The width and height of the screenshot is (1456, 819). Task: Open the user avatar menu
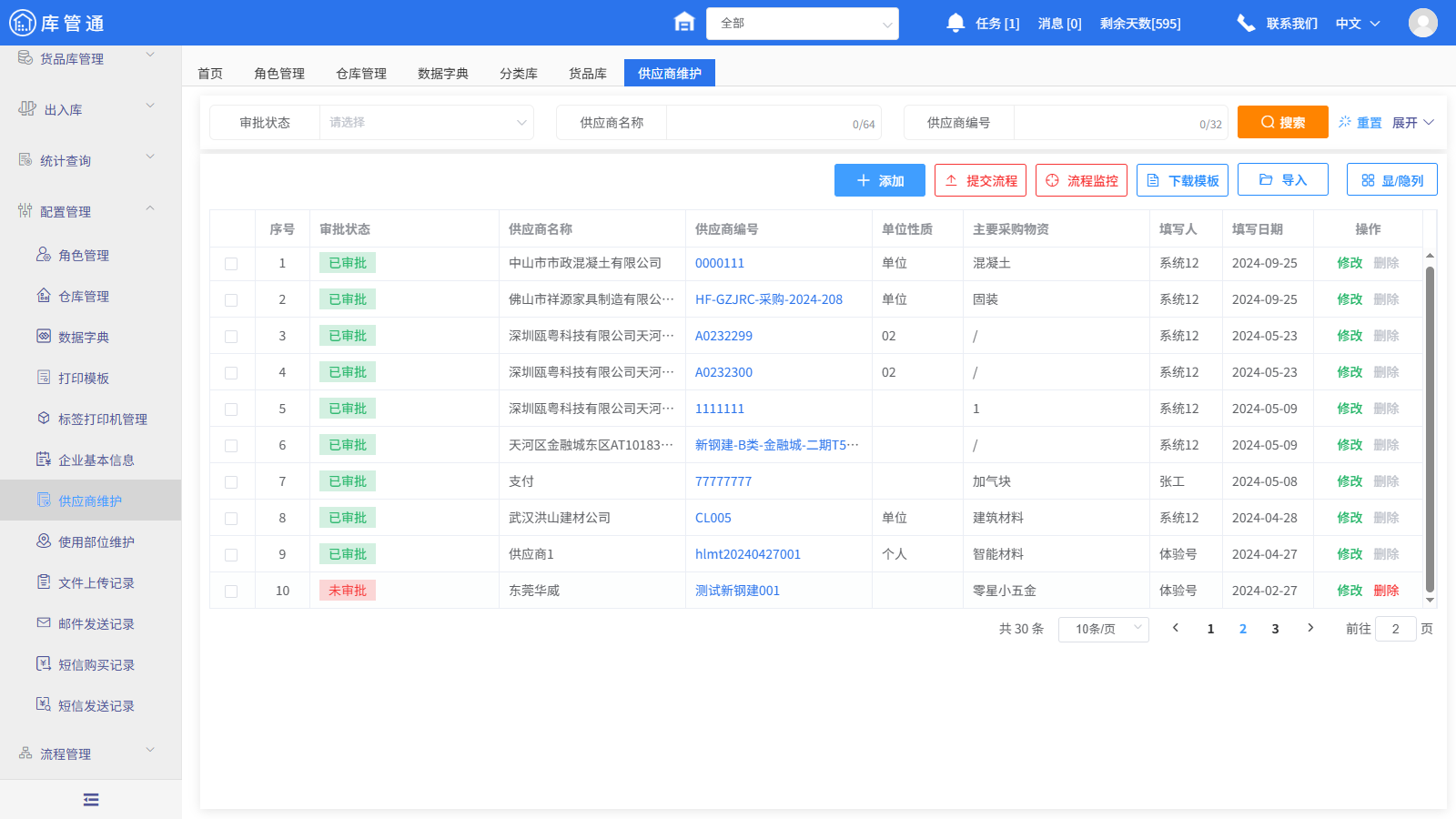click(1423, 23)
